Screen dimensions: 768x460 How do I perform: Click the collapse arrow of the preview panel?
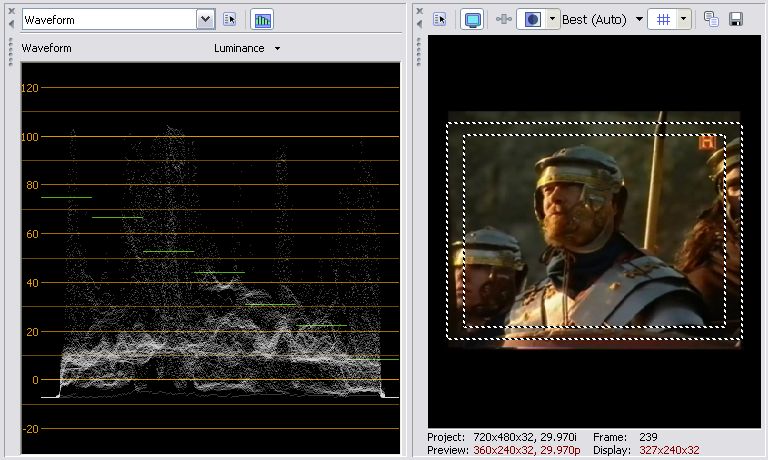pyautogui.click(x=419, y=24)
